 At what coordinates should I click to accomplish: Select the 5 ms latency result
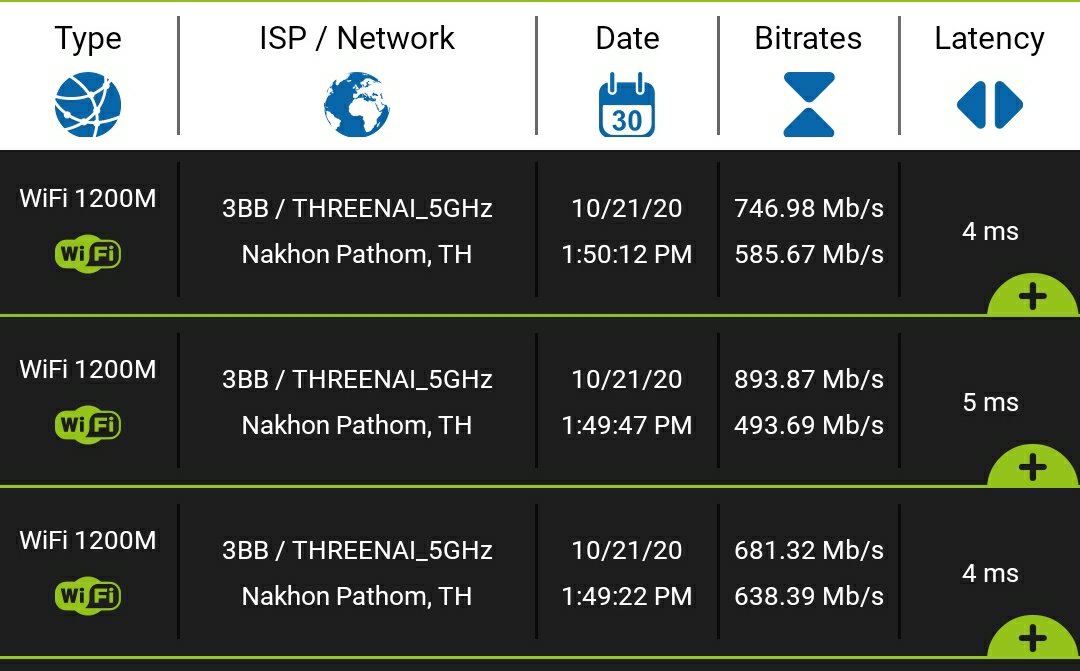pyautogui.click(x=990, y=403)
